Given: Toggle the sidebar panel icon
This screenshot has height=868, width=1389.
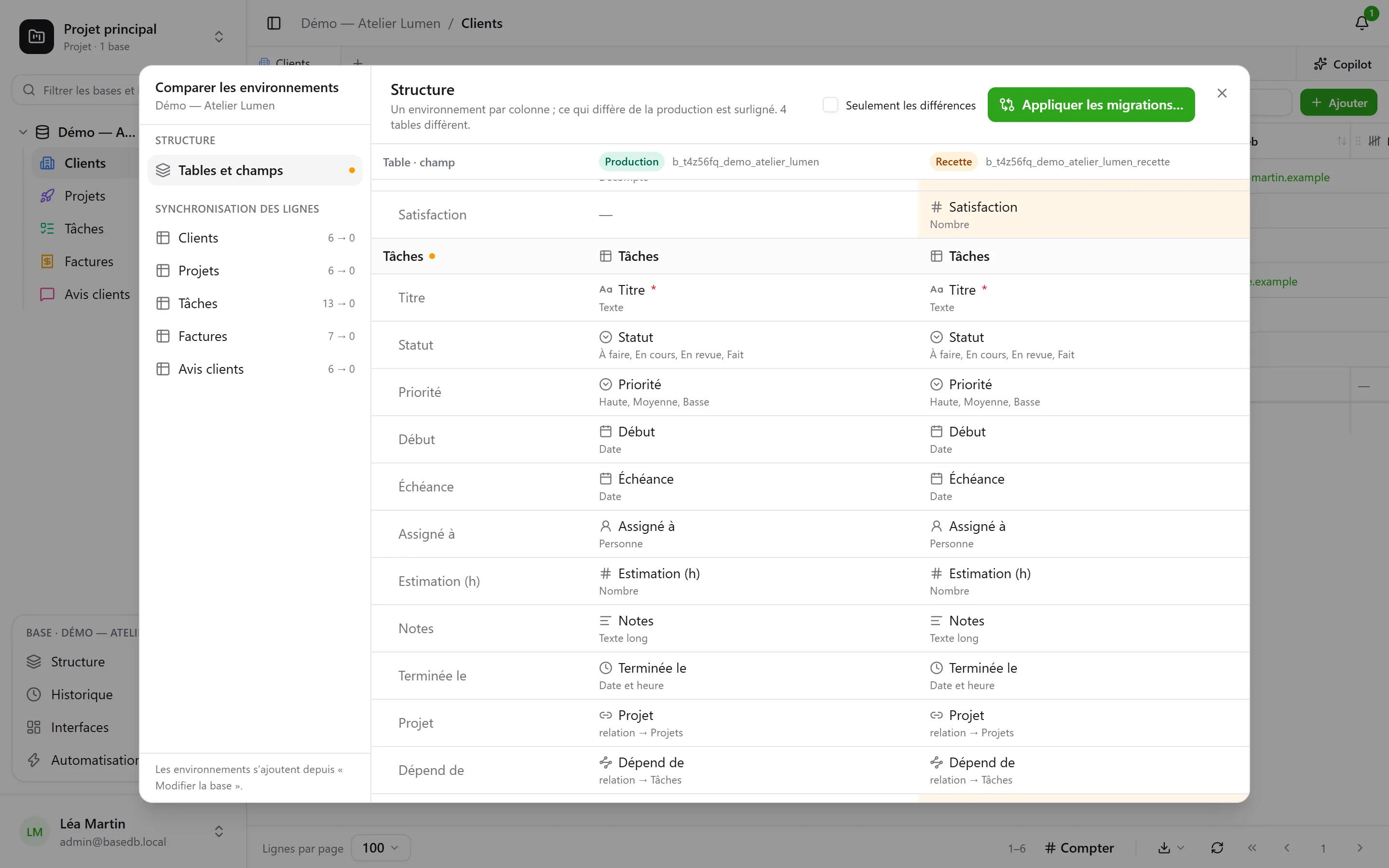Looking at the screenshot, I should point(274,23).
